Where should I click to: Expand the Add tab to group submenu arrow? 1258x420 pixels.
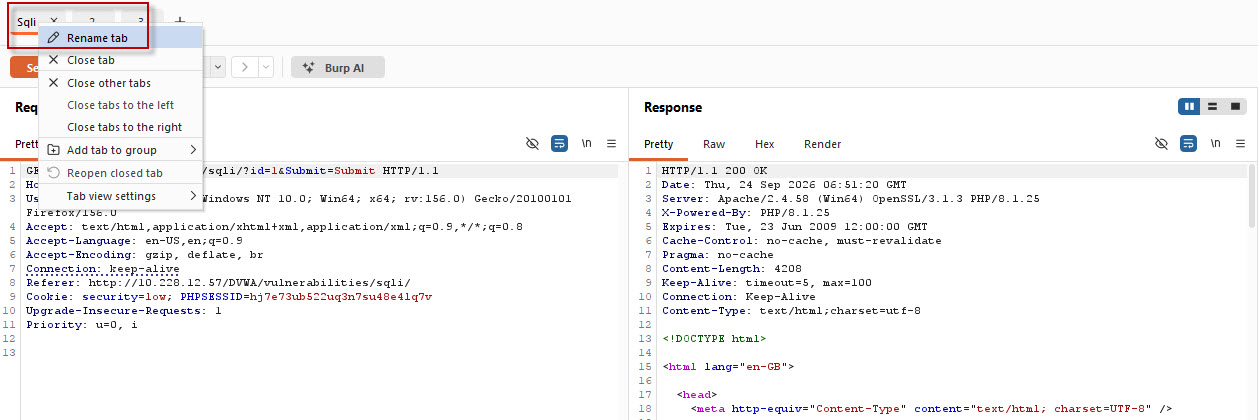(x=193, y=150)
